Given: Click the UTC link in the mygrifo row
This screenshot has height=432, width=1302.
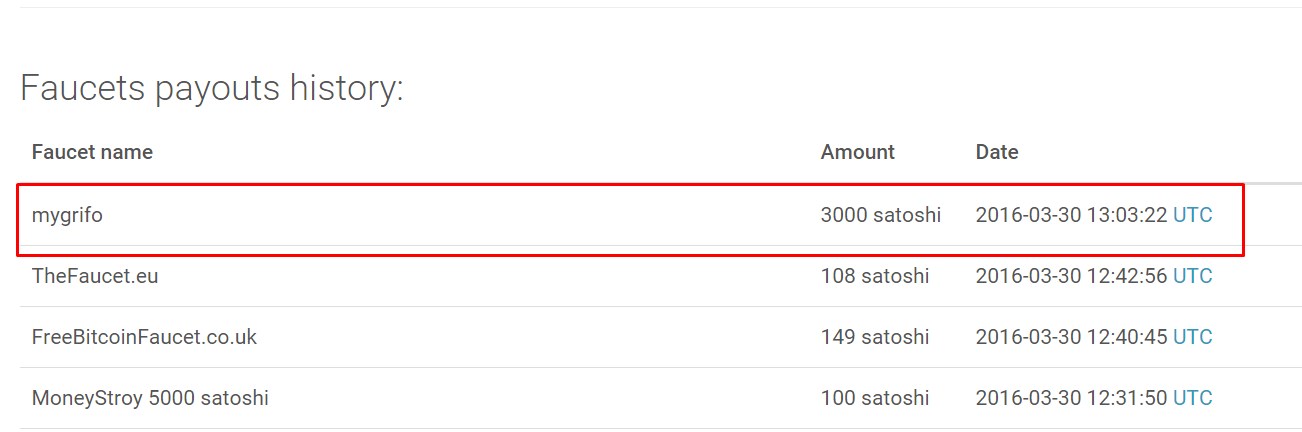Looking at the screenshot, I should pos(1192,215).
